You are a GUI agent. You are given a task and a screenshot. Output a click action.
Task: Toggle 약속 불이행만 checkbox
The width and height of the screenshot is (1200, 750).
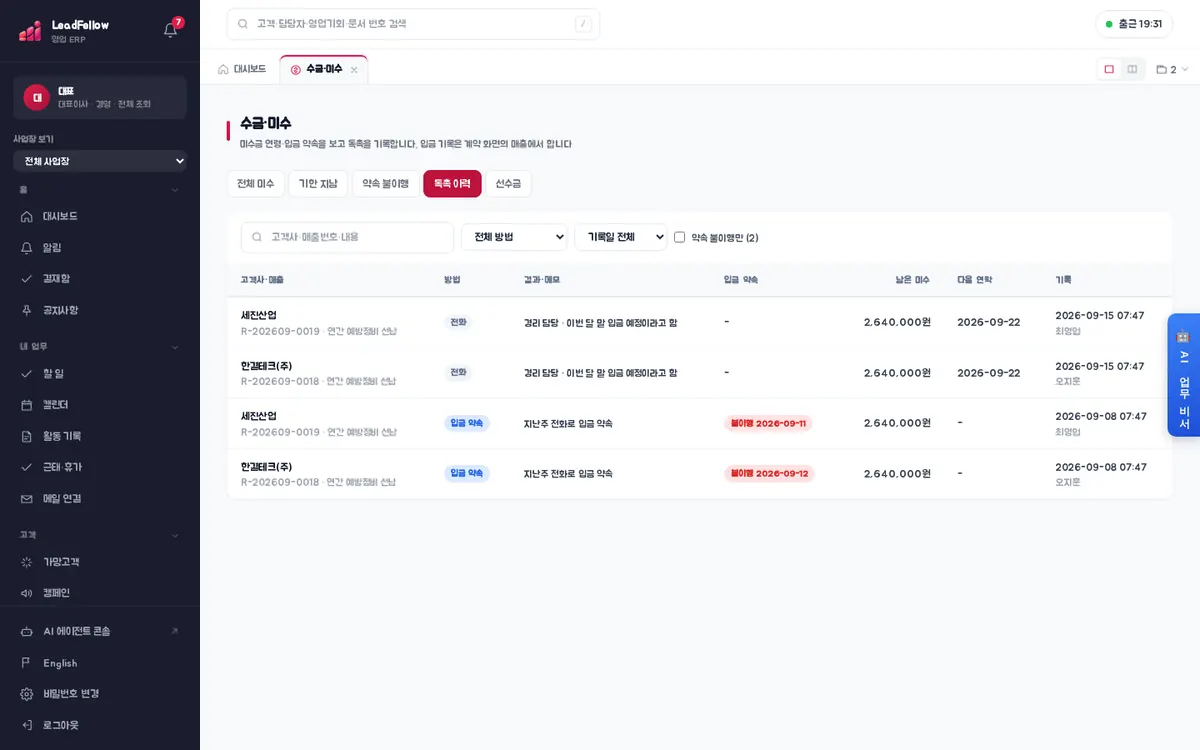pos(680,237)
